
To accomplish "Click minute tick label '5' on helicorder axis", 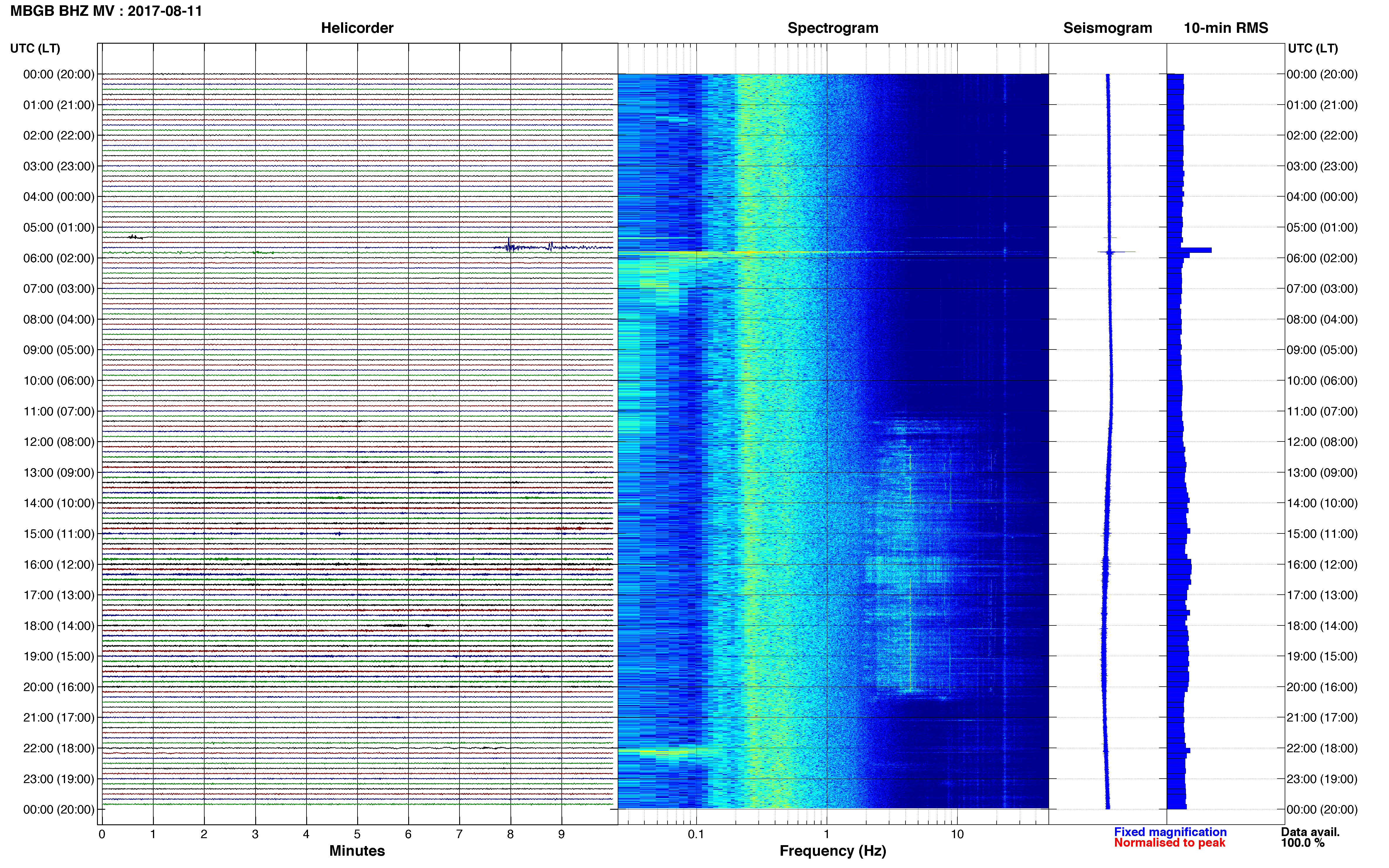I will (357, 834).
